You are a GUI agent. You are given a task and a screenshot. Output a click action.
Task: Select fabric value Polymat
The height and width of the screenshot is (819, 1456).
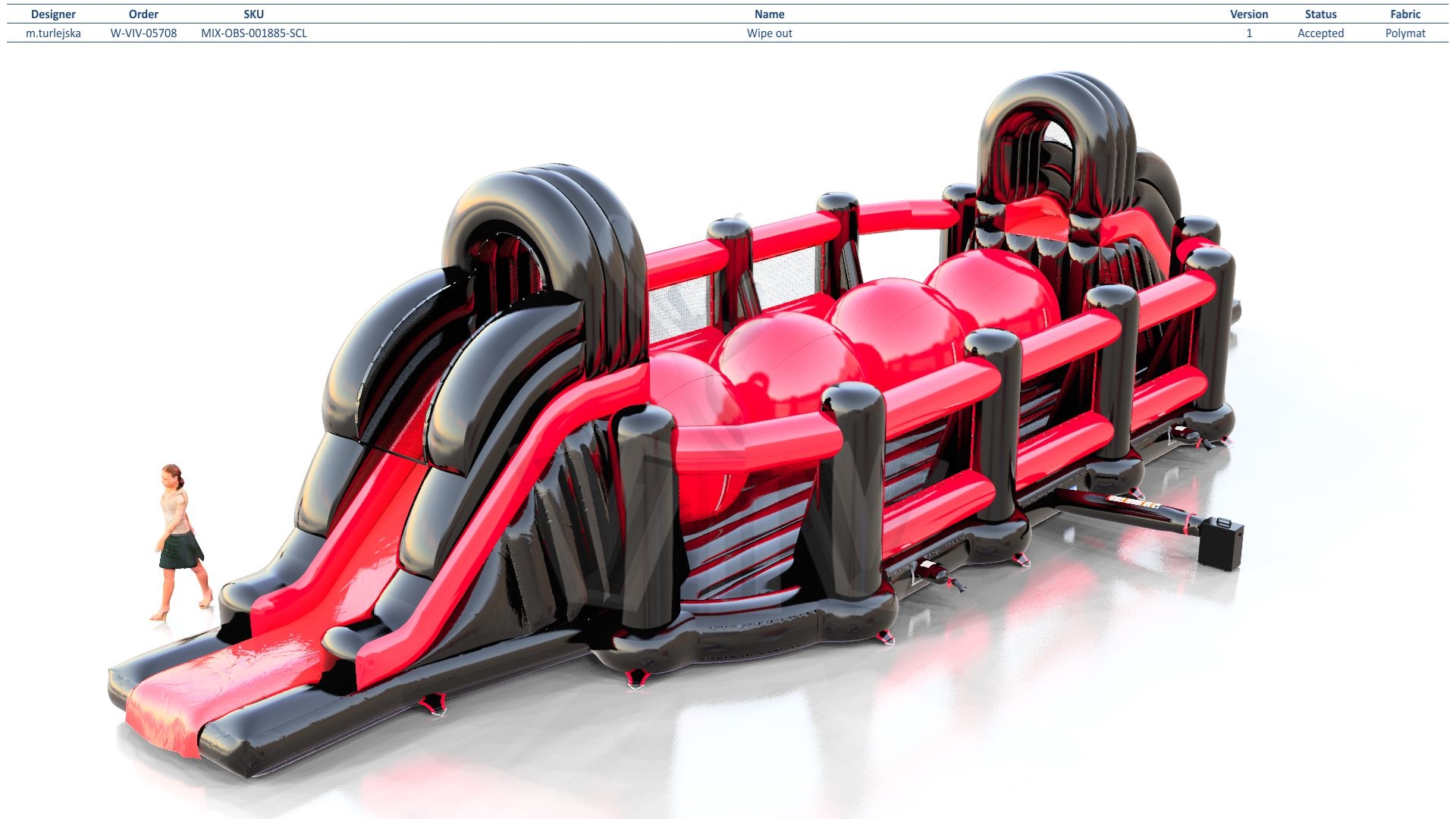pyautogui.click(x=1405, y=33)
